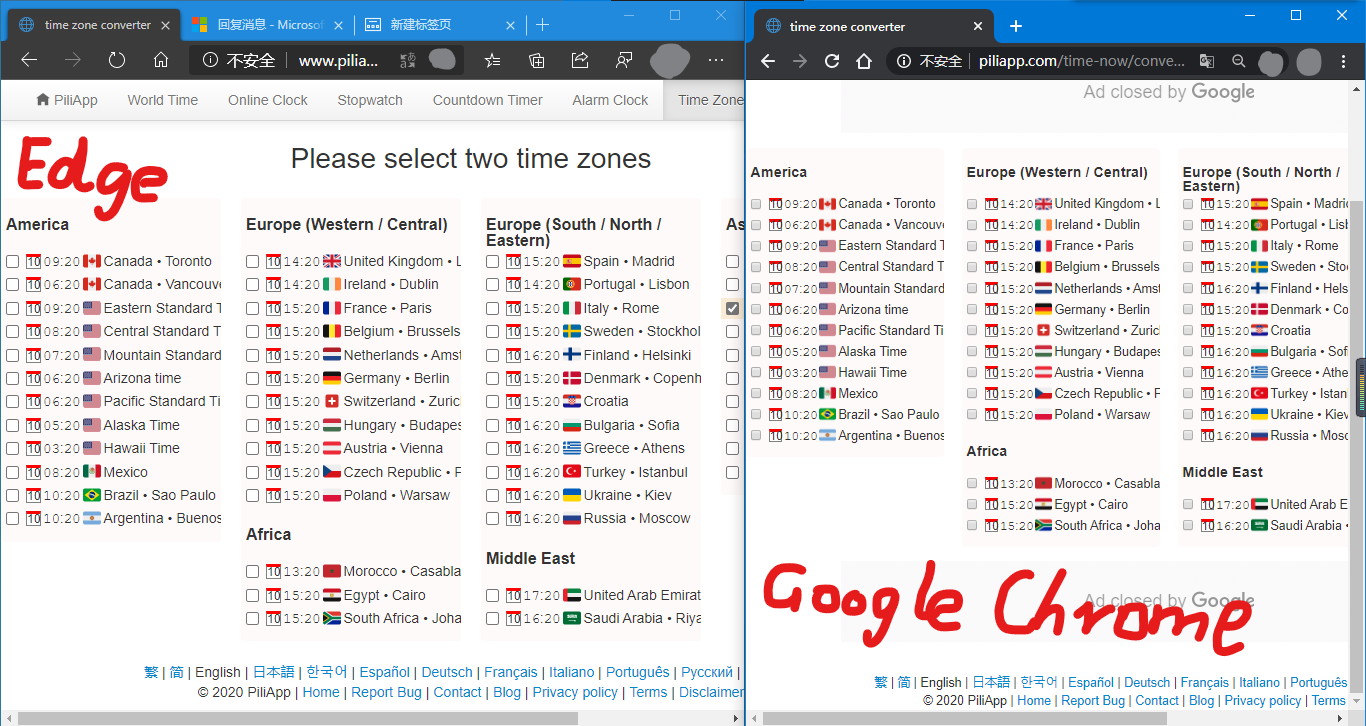Click Contact link in Chrome footer

[x=1157, y=700]
